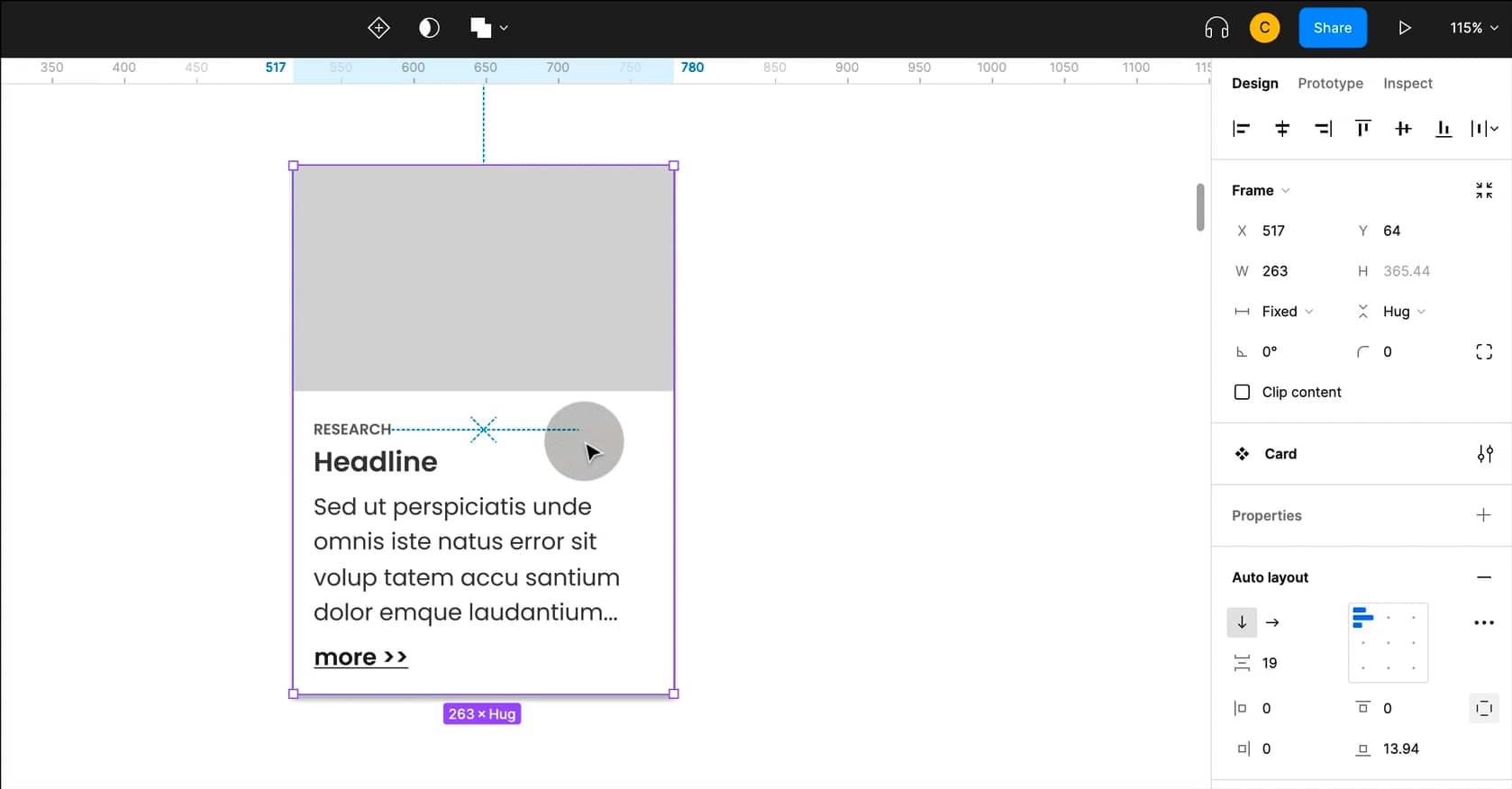This screenshot has height=789, width=1512.
Task: Select the boolean union icon in the toolbar
Action: [x=480, y=28]
